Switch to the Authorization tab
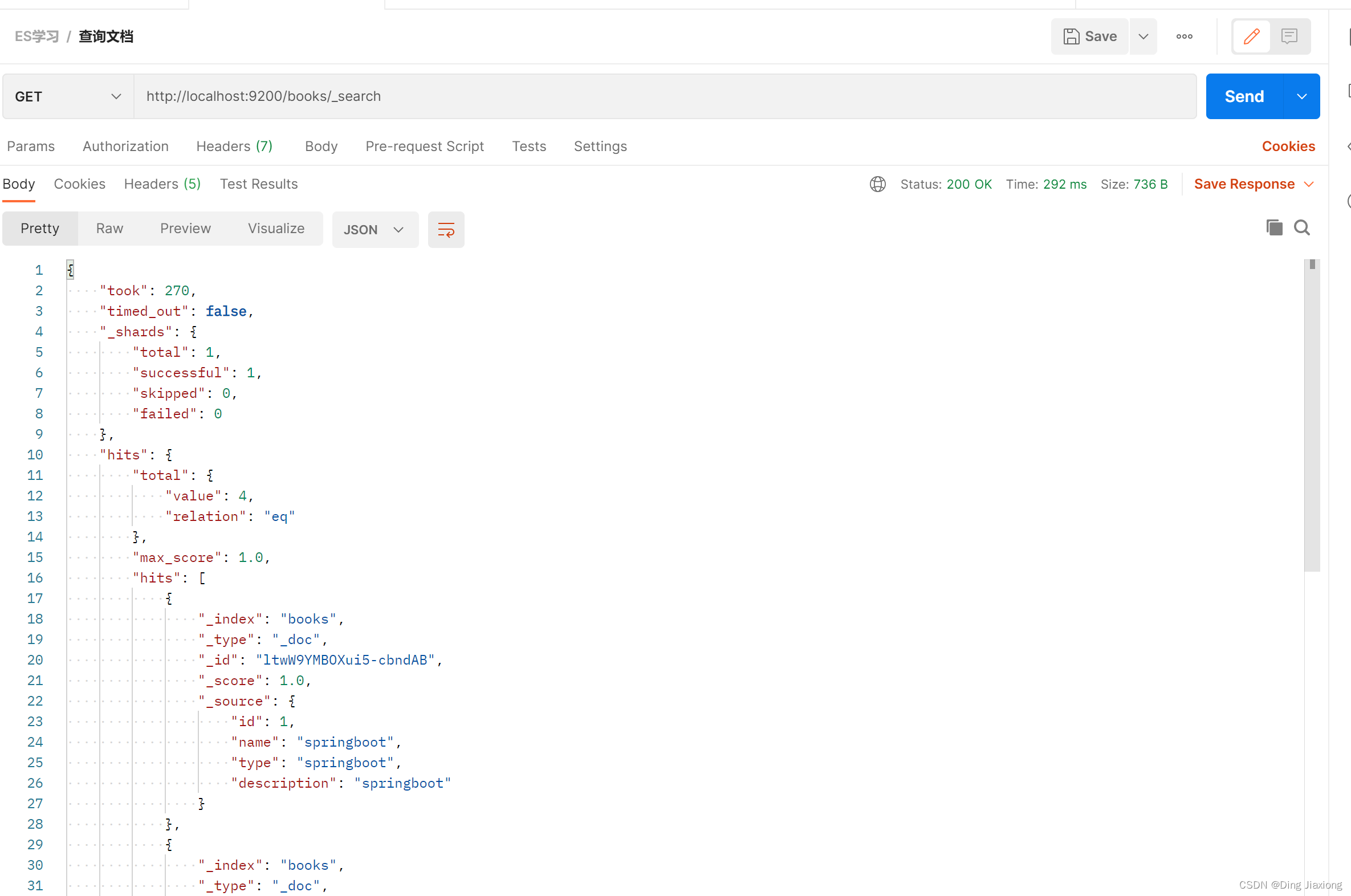This screenshot has height=896, width=1351. point(126,146)
